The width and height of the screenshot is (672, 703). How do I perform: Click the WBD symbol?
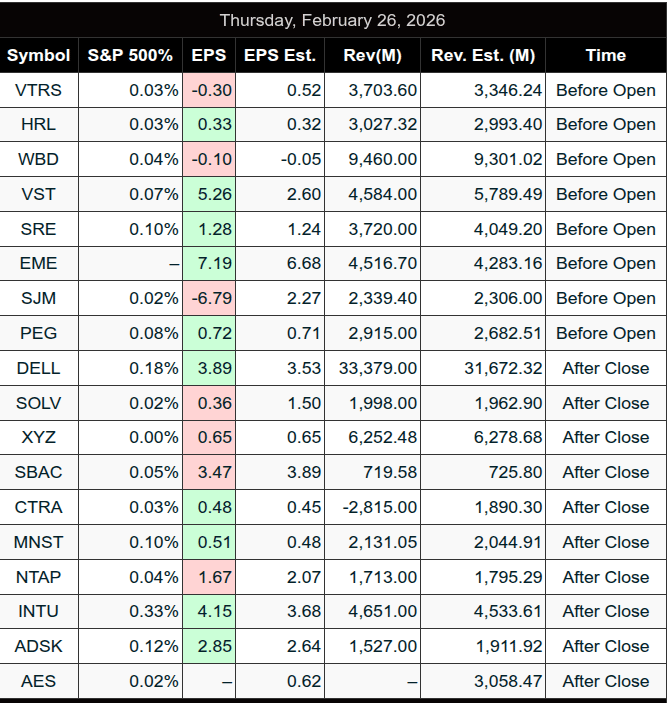point(39,159)
